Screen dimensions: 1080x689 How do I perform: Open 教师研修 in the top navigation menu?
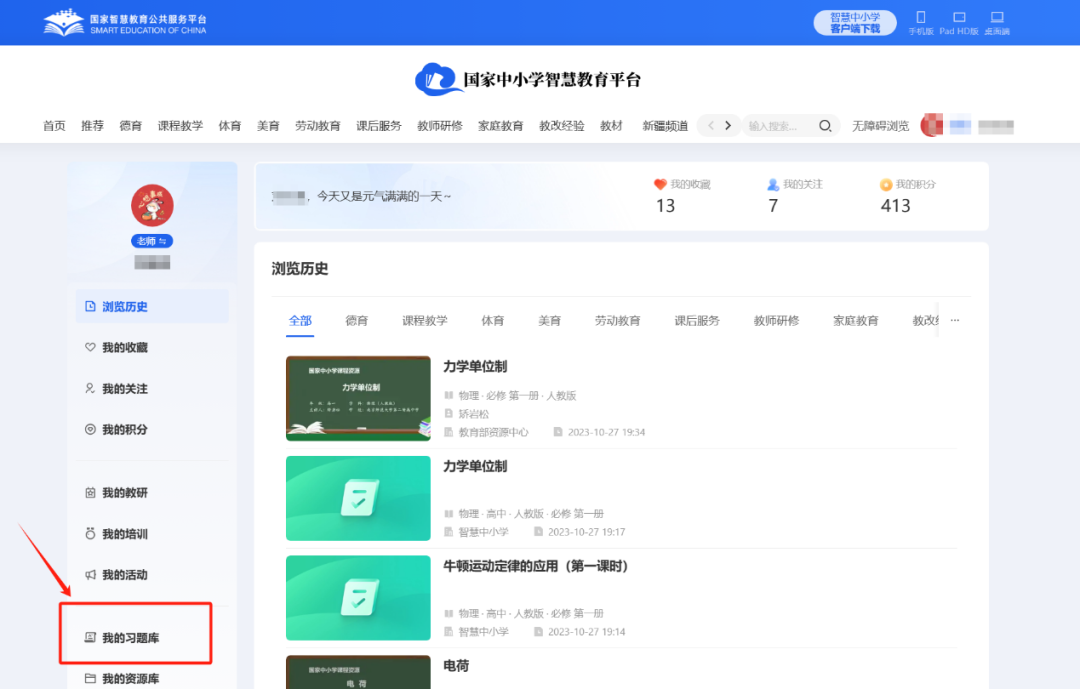[x=440, y=126]
